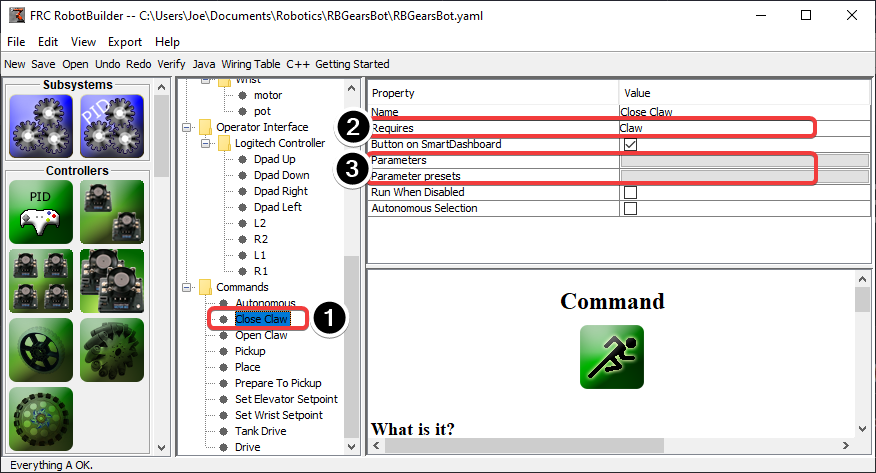Click the PID Controller gamepad icon
The image size is (876, 473).
click(42, 211)
